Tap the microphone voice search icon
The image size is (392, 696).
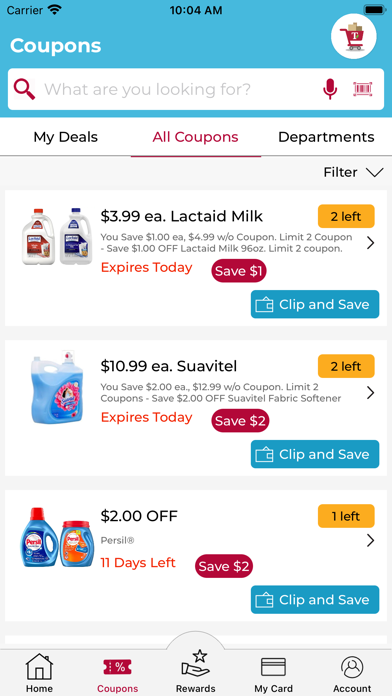point(329,89)
